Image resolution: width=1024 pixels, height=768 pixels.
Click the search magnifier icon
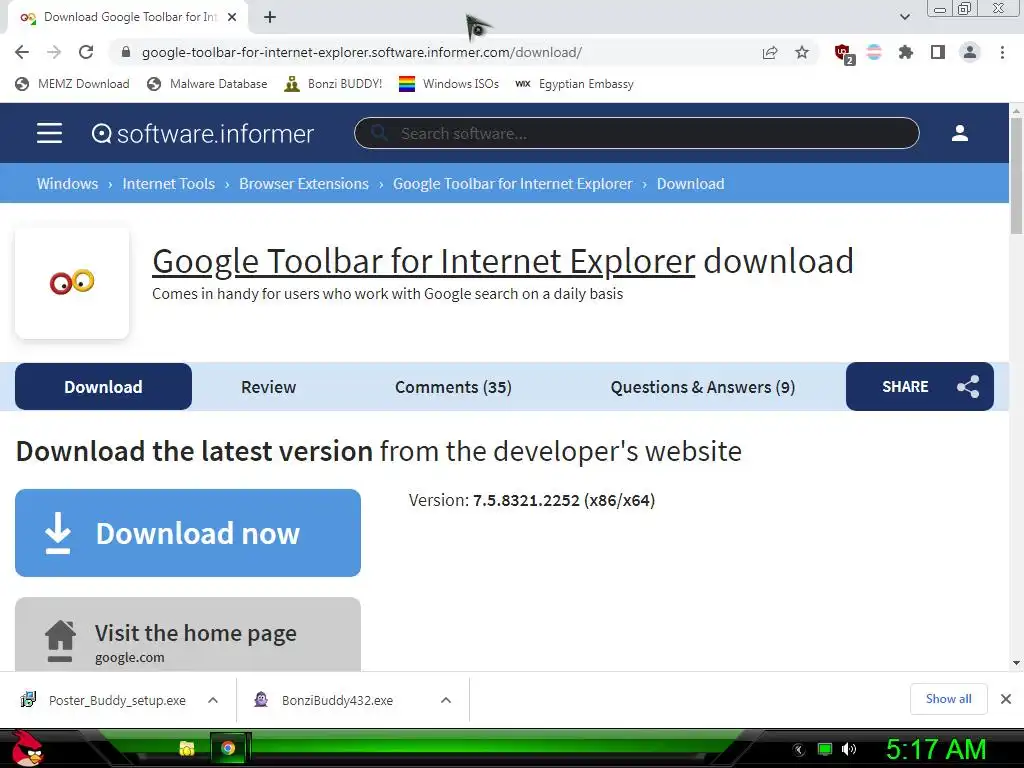pyautogui.click(x=379, y=133)
